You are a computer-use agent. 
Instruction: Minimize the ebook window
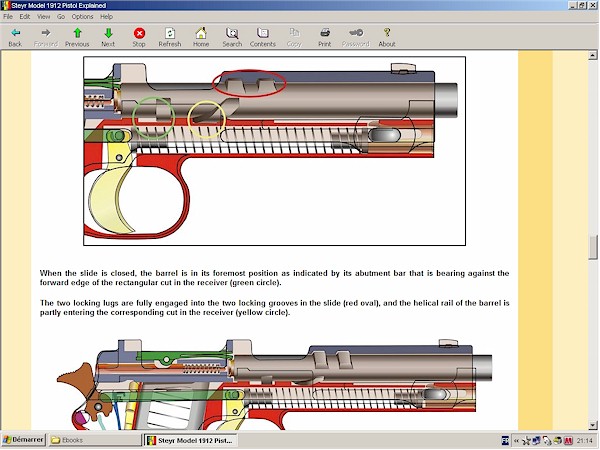(573, 5)
